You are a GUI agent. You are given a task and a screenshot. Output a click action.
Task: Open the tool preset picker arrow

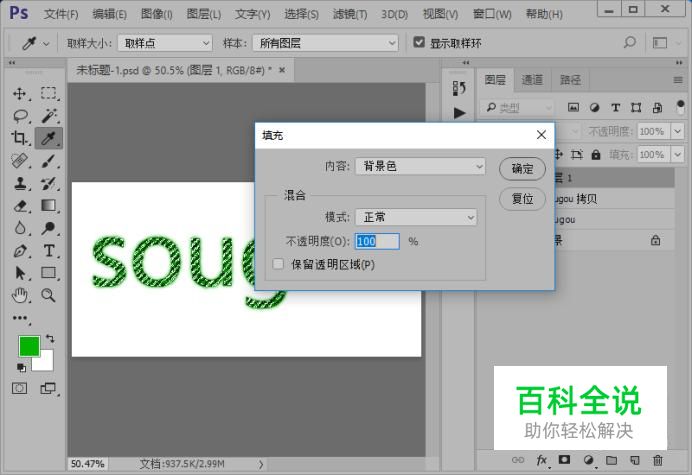[x=46, y=43]
